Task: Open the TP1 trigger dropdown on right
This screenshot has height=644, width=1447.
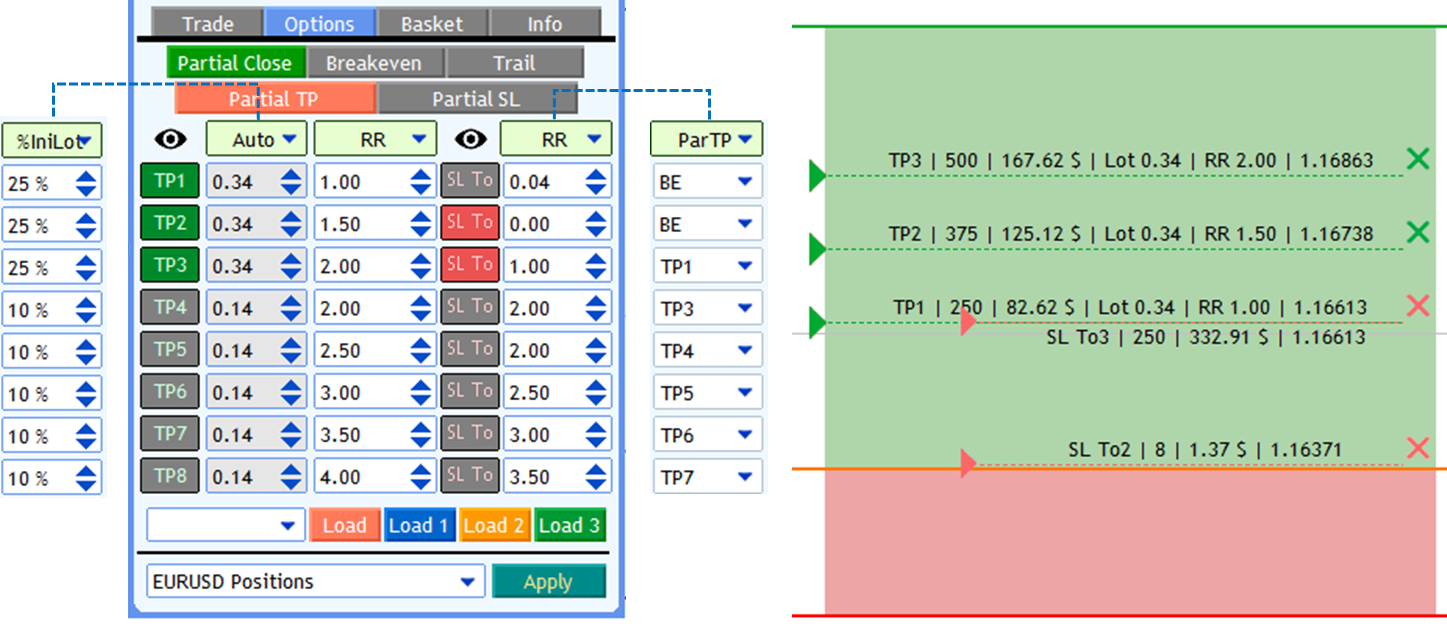Action: click(x=708, y=266)
